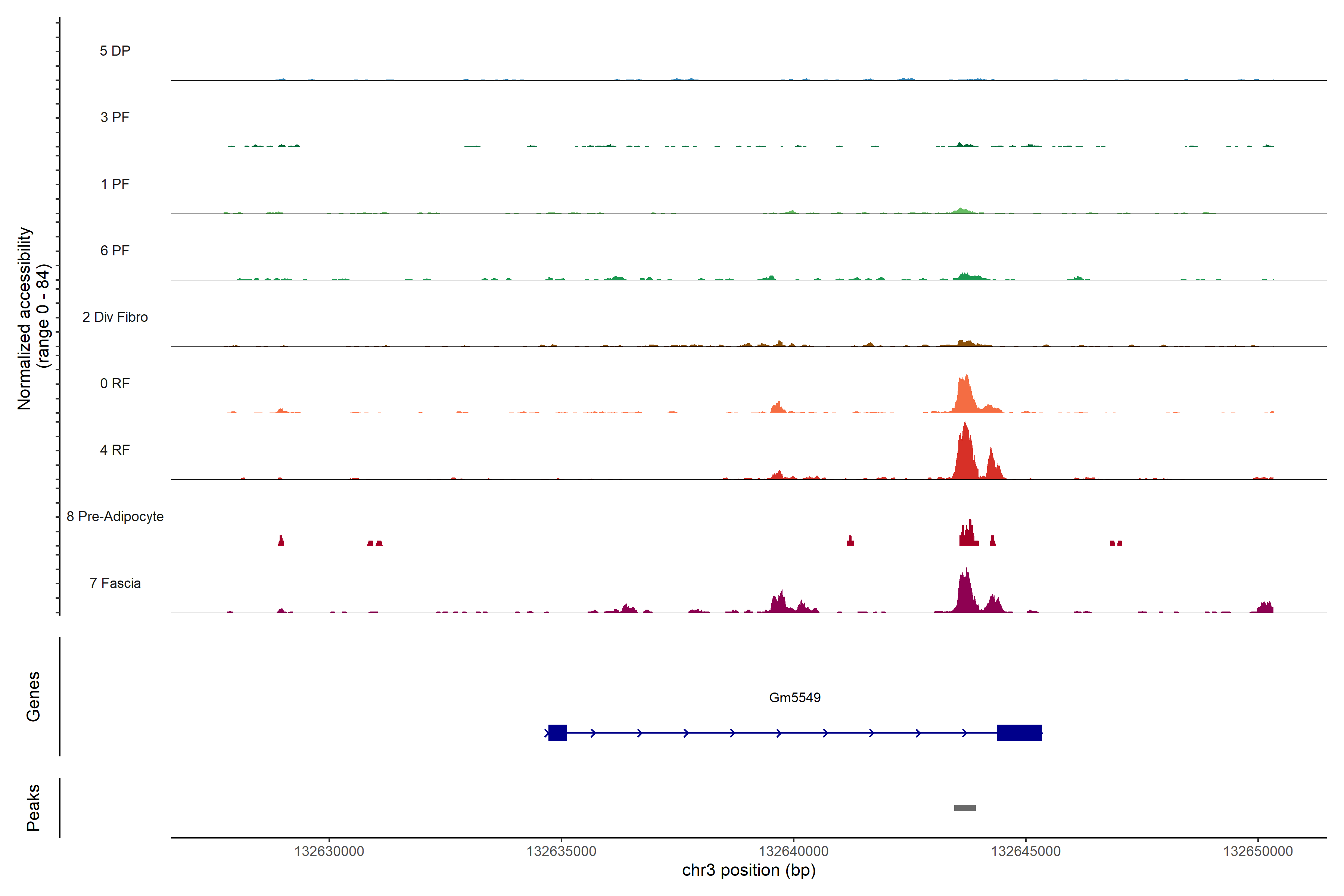Click the 1 PF track label
Viewport: 1344px width, 896px height.
(x=115, y=184)
